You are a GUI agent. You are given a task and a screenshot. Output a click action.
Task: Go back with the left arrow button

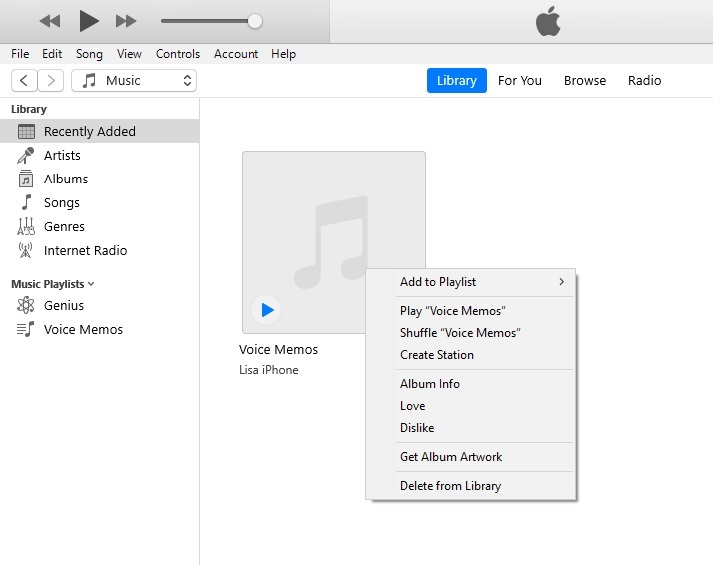pyautogui.click(x=24, y=80)
